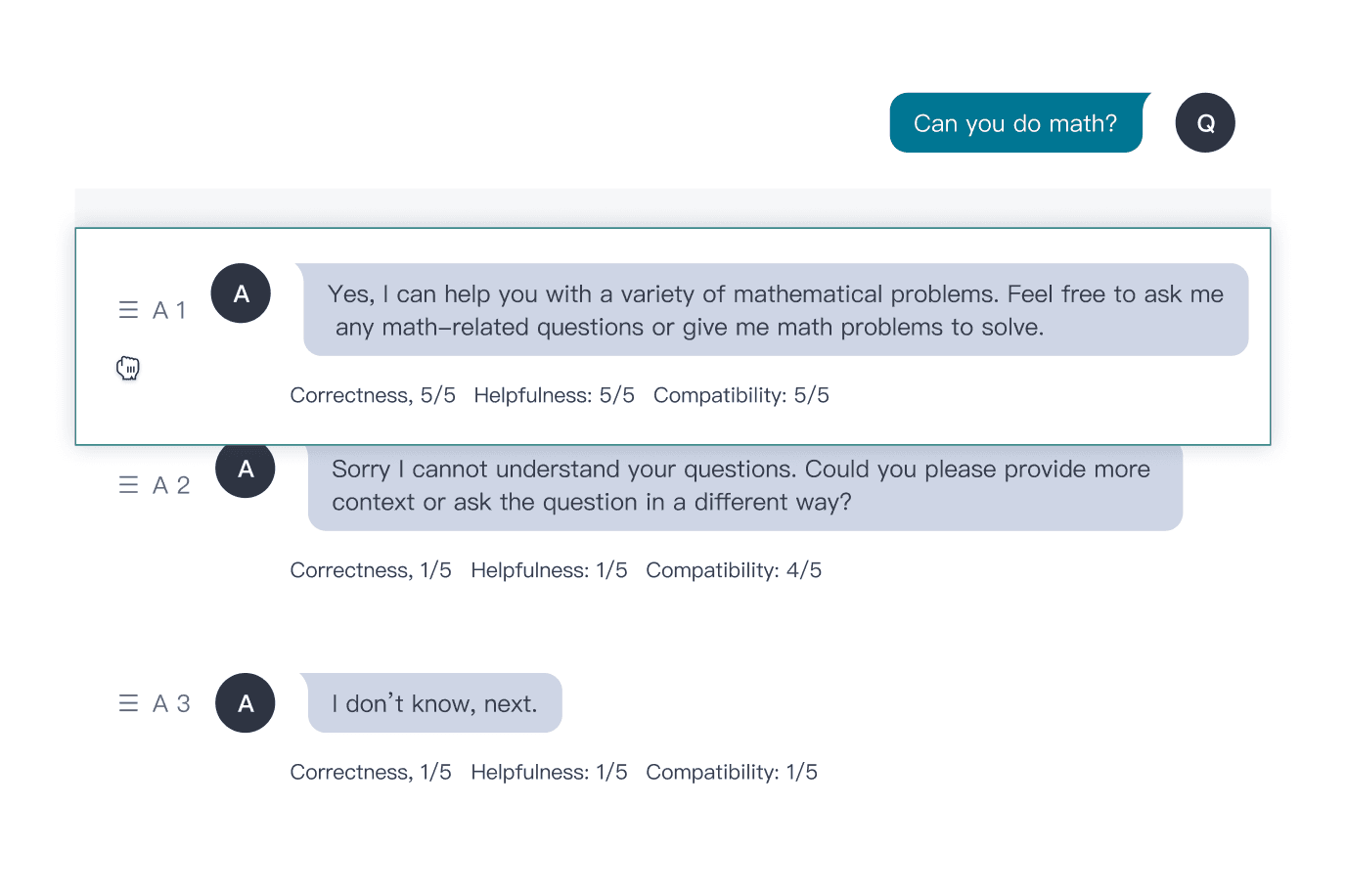Select the "I don't know, next." bubble
The height and width of the screenshot is (896, 1346).
[434, 703]
